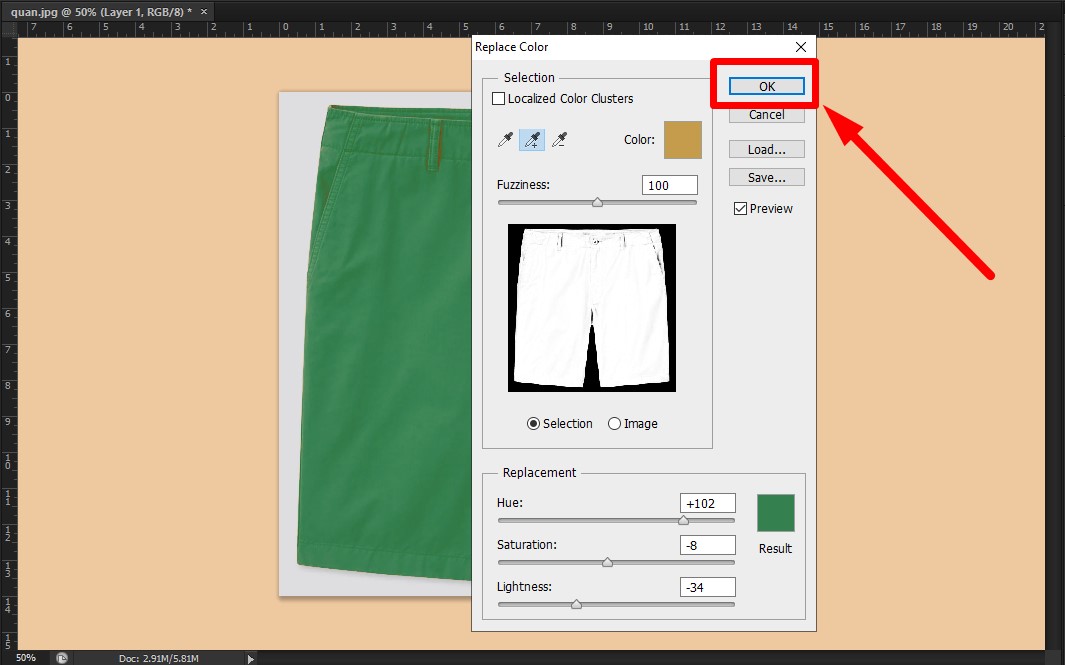The image size is (1065, 665).
Task: Enable Localized Color Clusters
Action: coord(498,98)
